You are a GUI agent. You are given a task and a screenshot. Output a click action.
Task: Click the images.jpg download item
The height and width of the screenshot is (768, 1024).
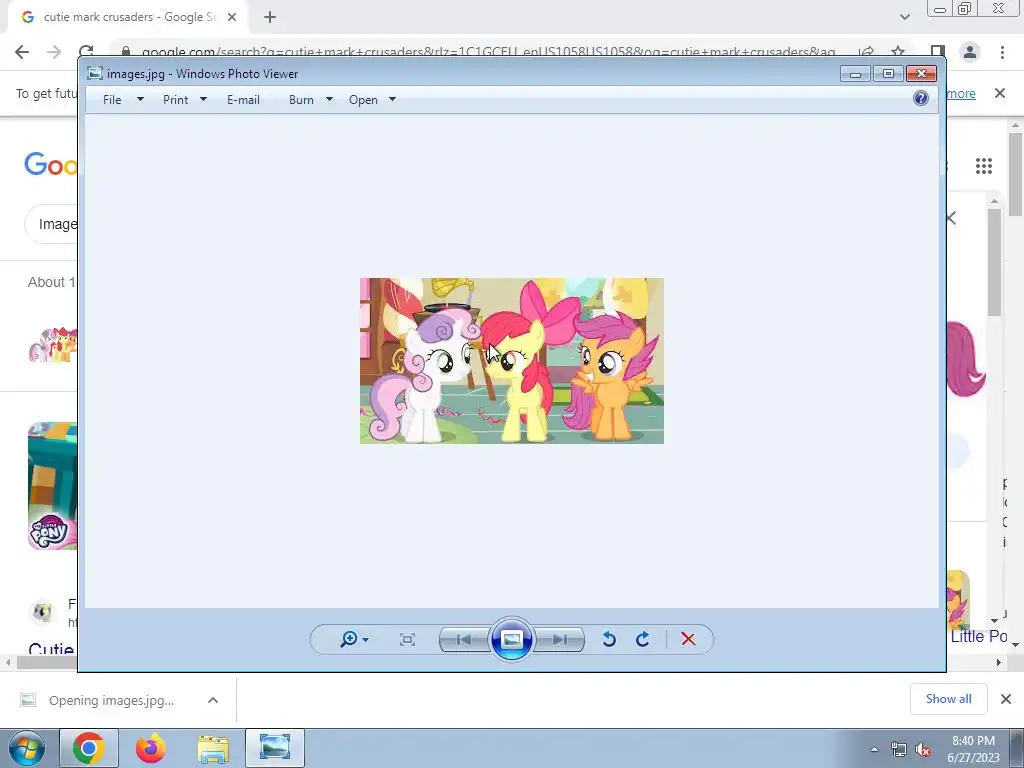pos(111,700)
